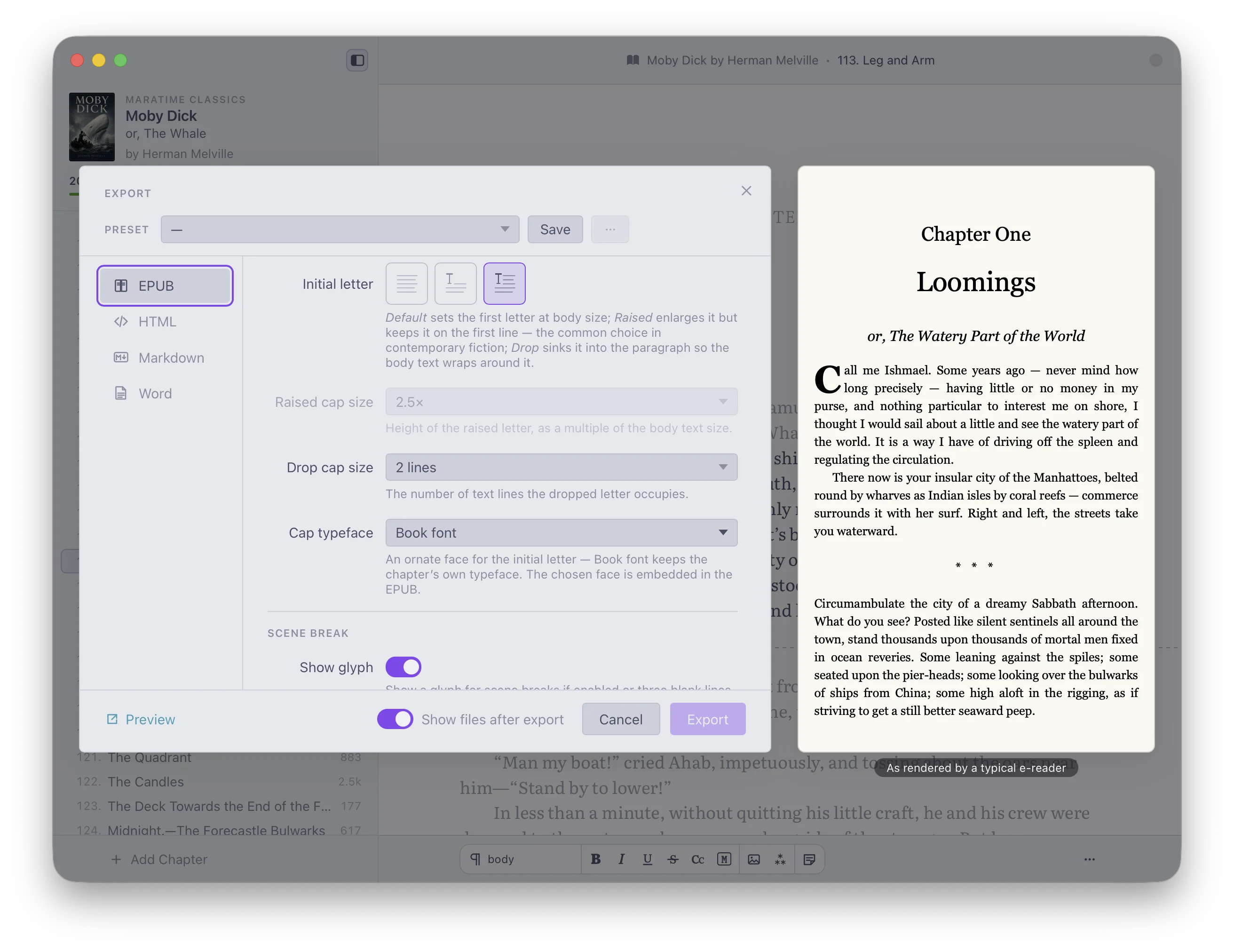Insert scene break asterism icon
This screenshot has width=1234, height=952.
pyautogui.click(x=780, y=859)
